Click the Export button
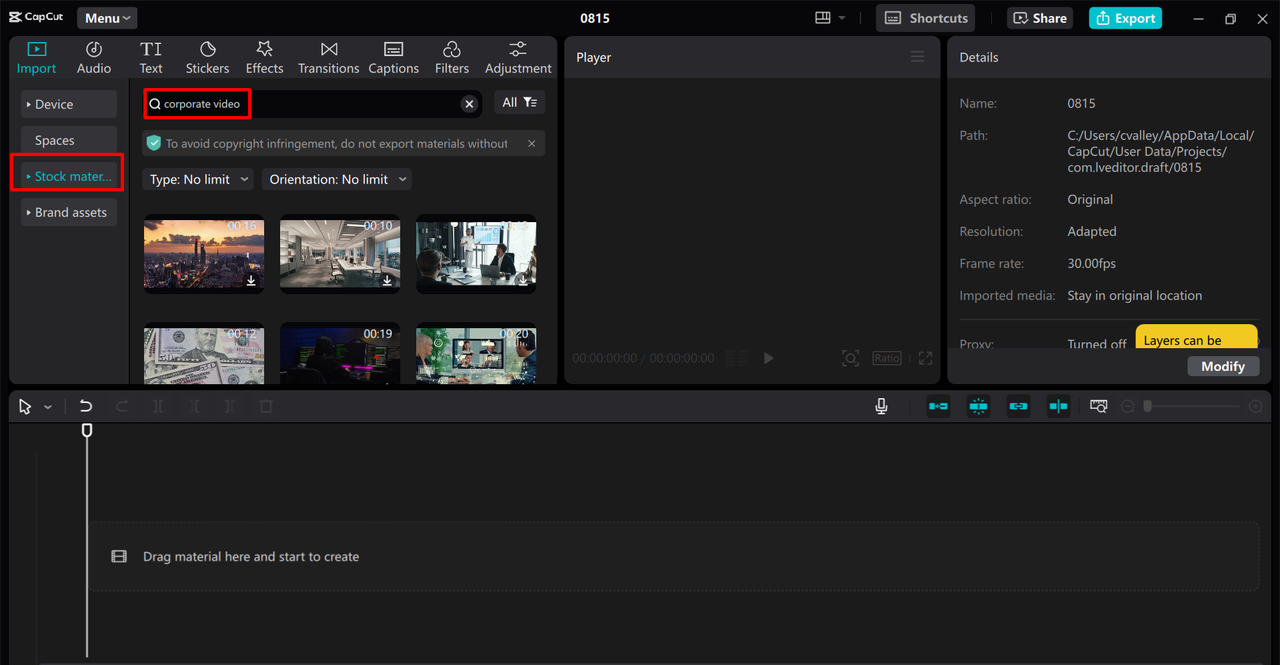The height and width of the screenshot is (665, 1280). 1125,18
